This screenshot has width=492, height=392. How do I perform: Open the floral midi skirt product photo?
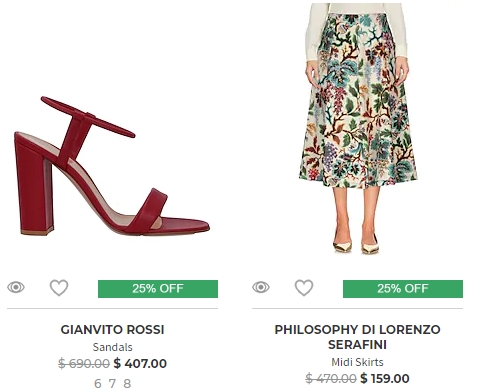click(x=357, y=128)
